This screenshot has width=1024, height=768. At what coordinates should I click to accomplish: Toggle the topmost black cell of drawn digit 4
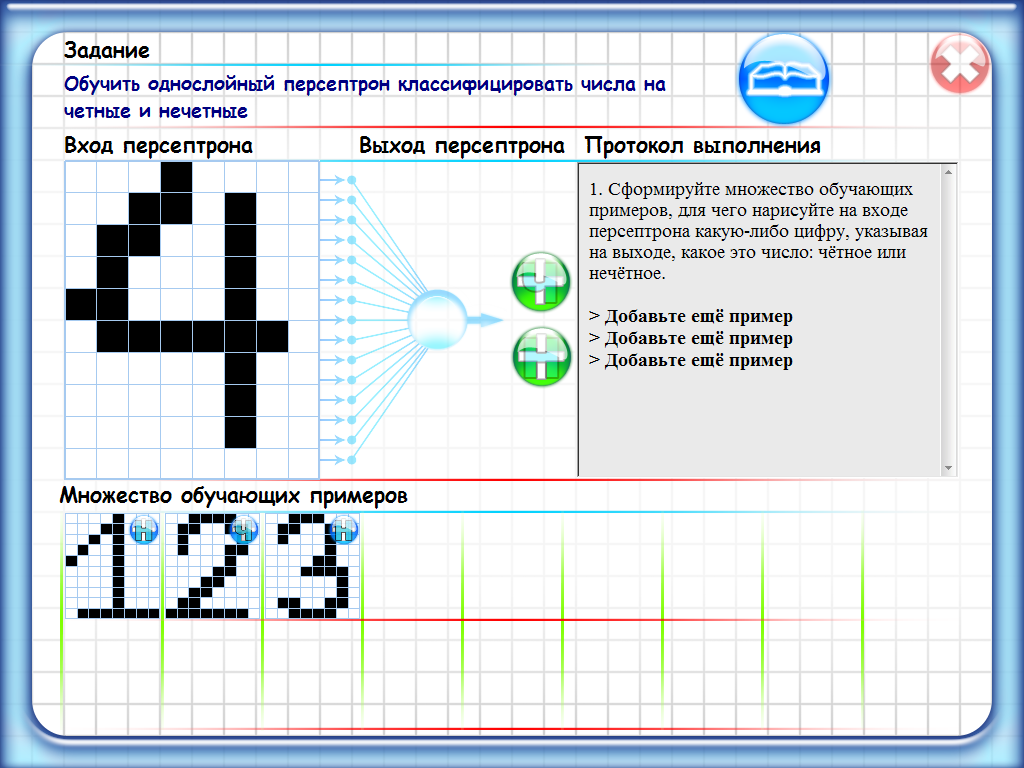coord(176,178)
